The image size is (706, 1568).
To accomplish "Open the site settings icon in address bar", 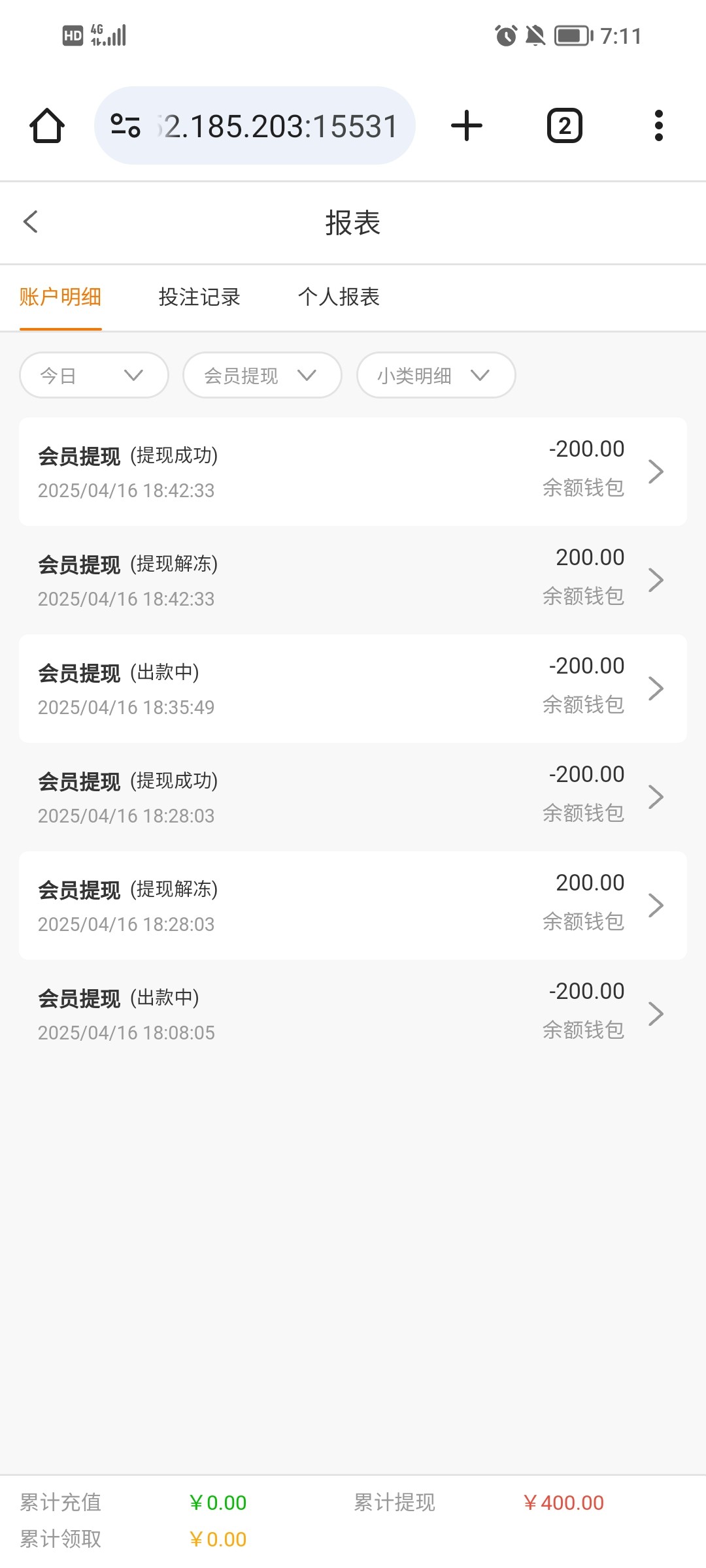I will 126,125.
